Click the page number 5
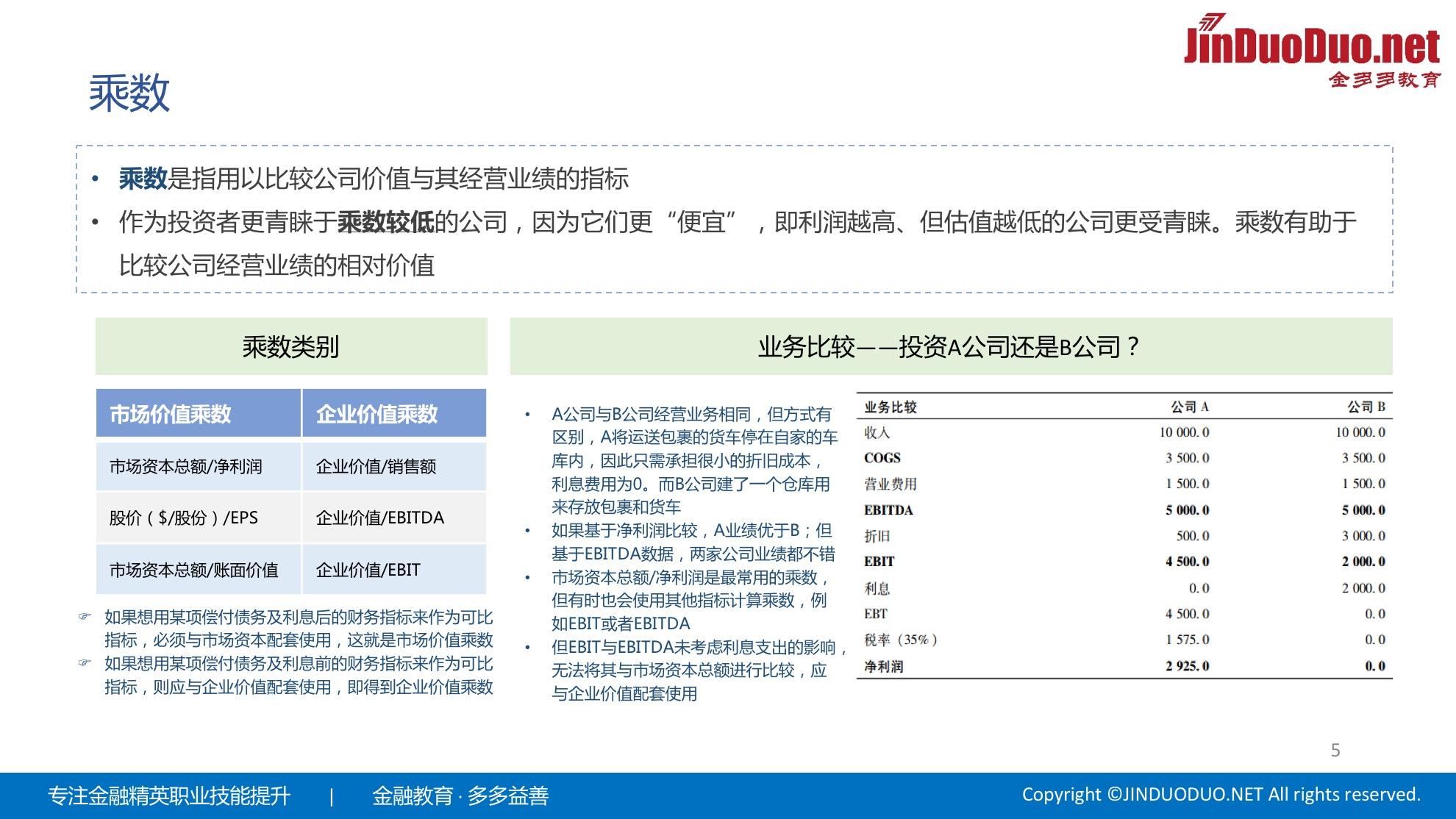Viewport: 1456px width, 819px height. pos(1335,750)
